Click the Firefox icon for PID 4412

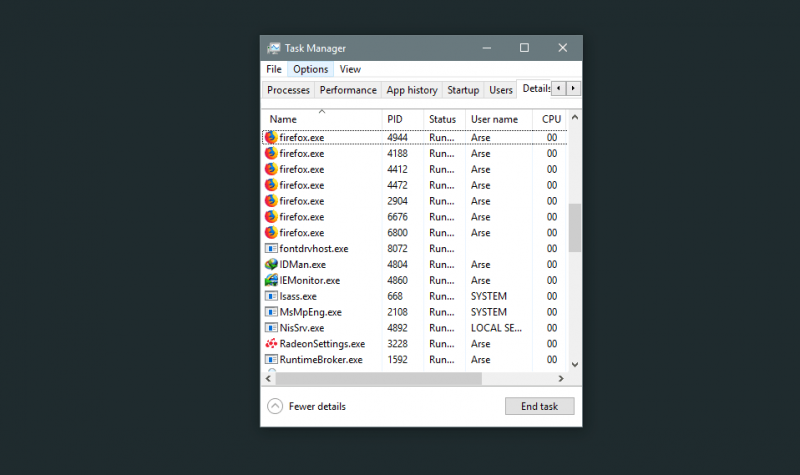pyautogui.click(x=271, y=169)
